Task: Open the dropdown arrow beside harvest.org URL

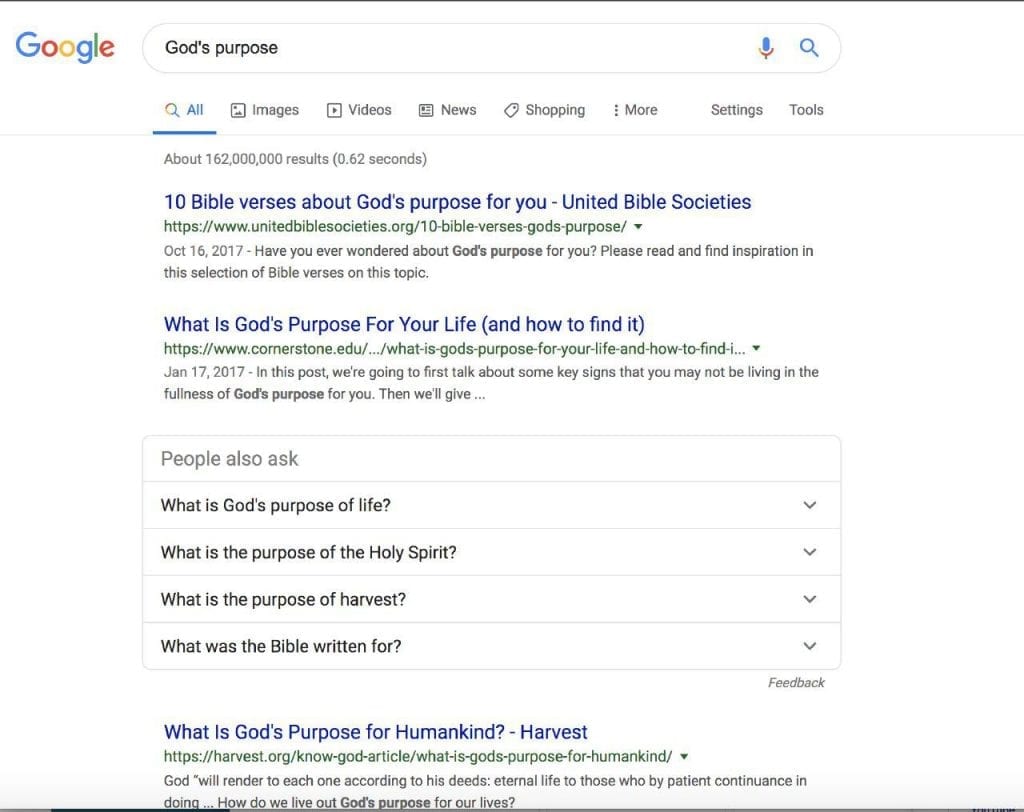Action: click(684, 756)
